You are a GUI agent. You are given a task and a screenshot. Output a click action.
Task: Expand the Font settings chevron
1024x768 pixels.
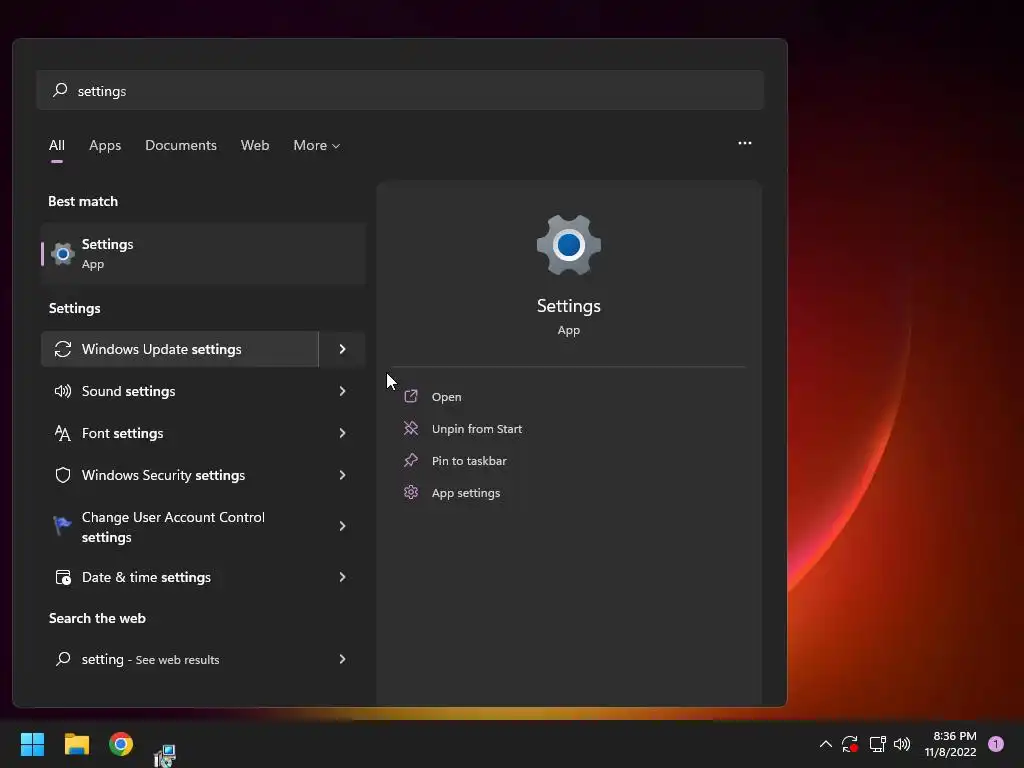[342, 433]
